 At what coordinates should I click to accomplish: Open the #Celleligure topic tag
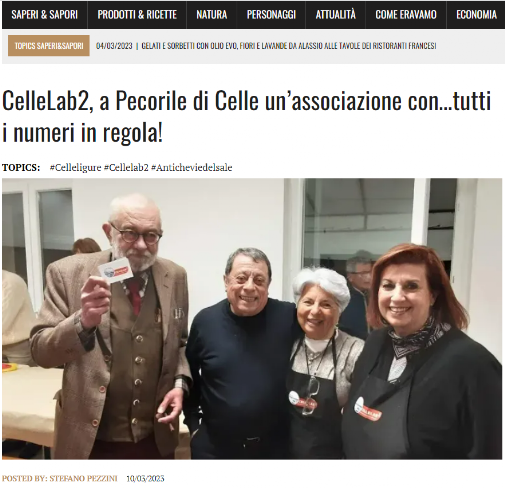pos(75,167)
